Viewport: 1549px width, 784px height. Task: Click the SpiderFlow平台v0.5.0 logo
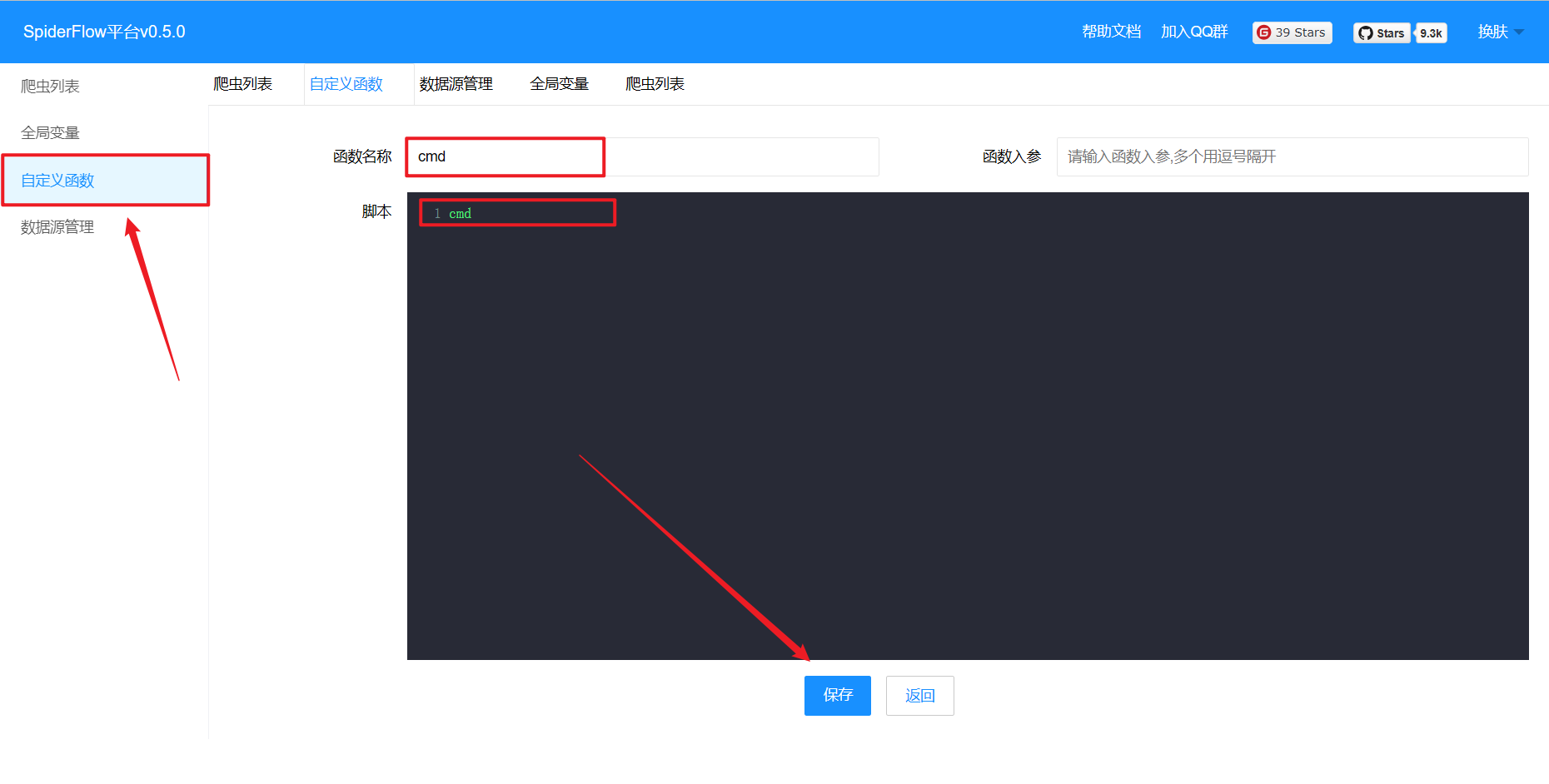(103, 31)
